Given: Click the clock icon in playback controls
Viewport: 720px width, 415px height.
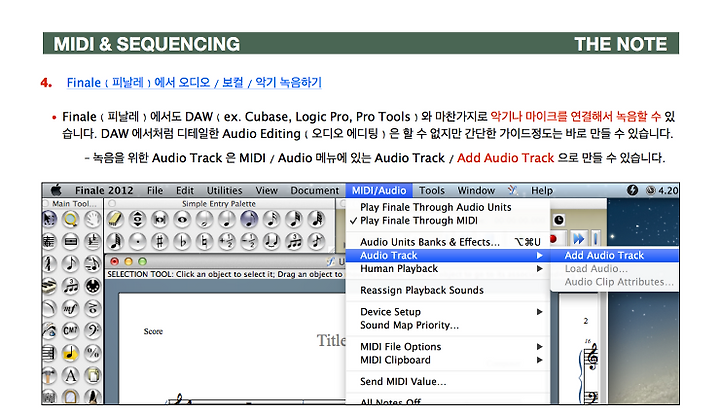Looking at the screenshot, I should tap(558, 220).
